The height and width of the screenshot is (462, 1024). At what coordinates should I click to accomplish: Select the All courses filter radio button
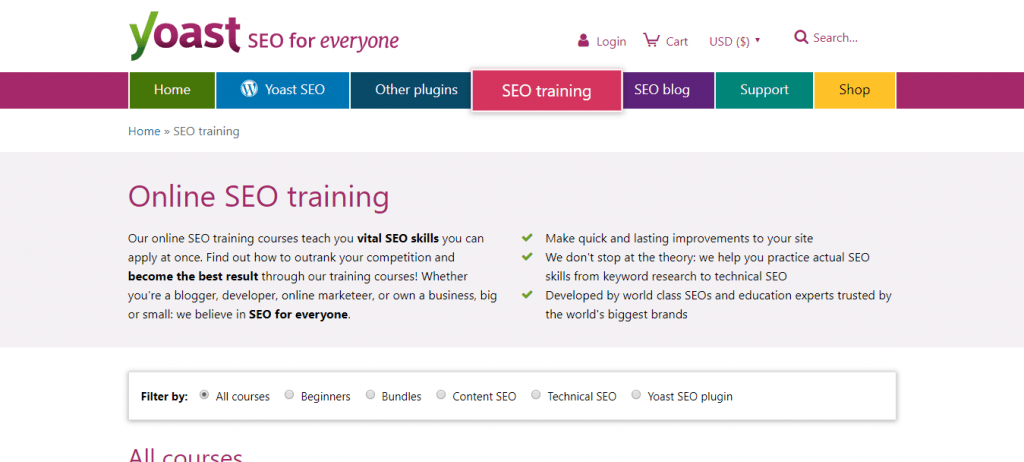click(204, 395)
